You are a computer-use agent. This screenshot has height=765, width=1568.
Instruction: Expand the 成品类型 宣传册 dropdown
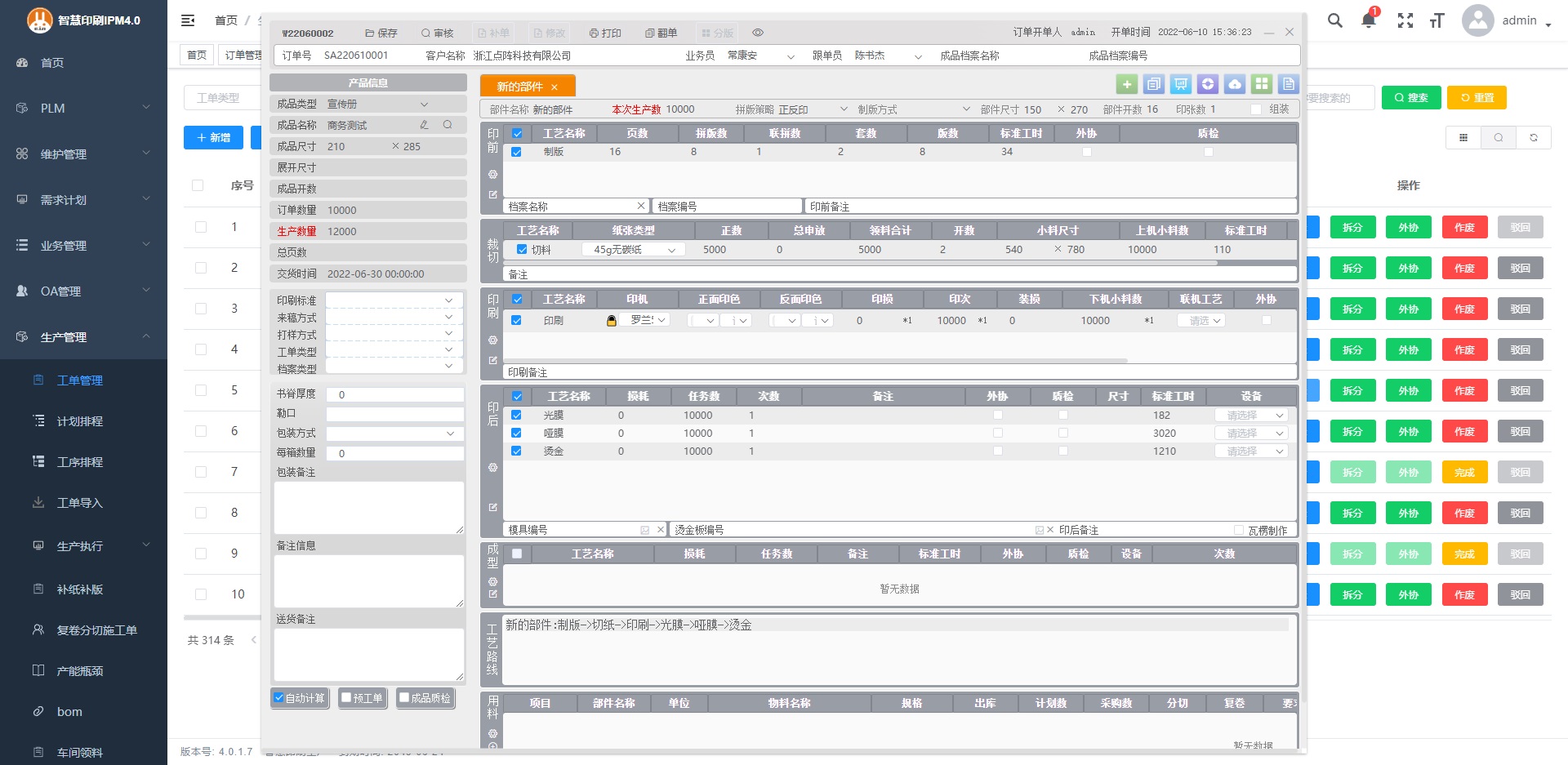point(424,105)
